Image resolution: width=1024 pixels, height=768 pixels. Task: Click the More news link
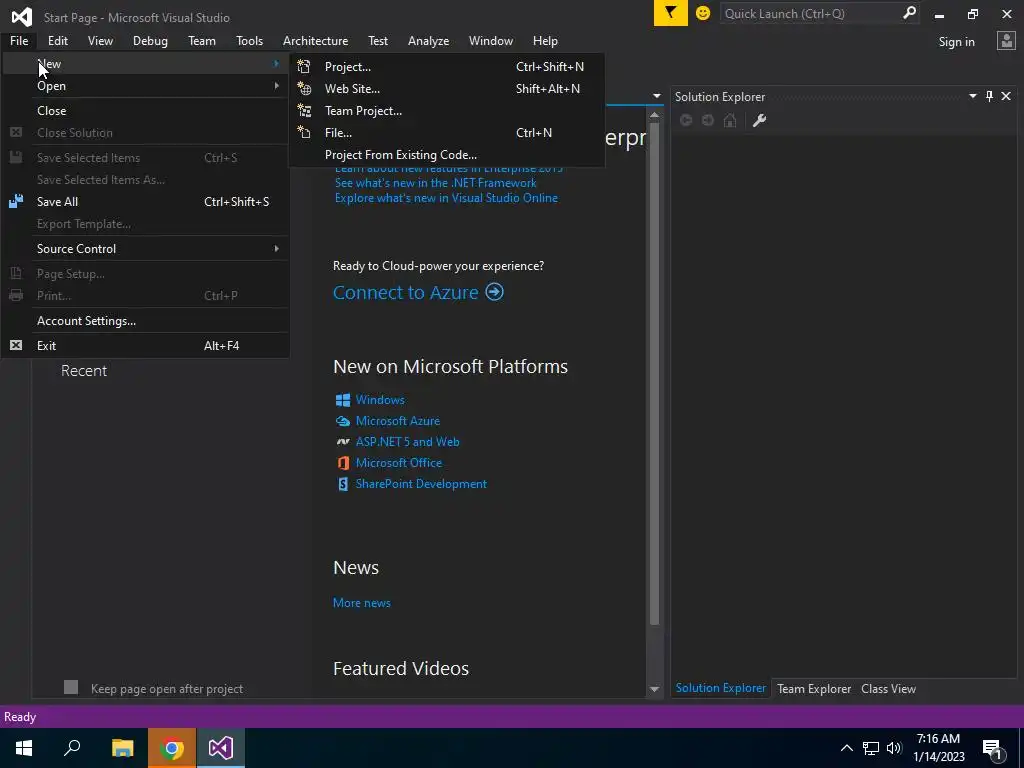tap(362, 603)
